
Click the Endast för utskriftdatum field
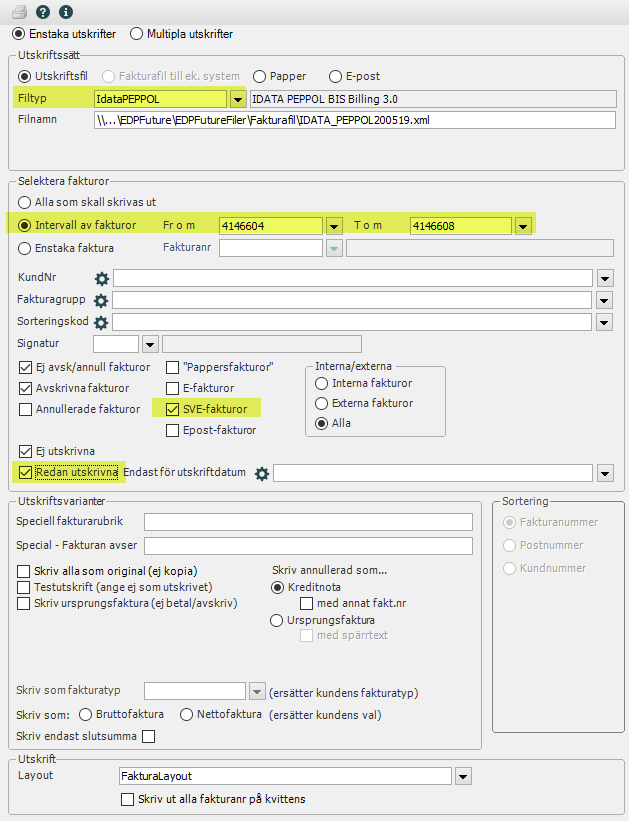point(433,473)
